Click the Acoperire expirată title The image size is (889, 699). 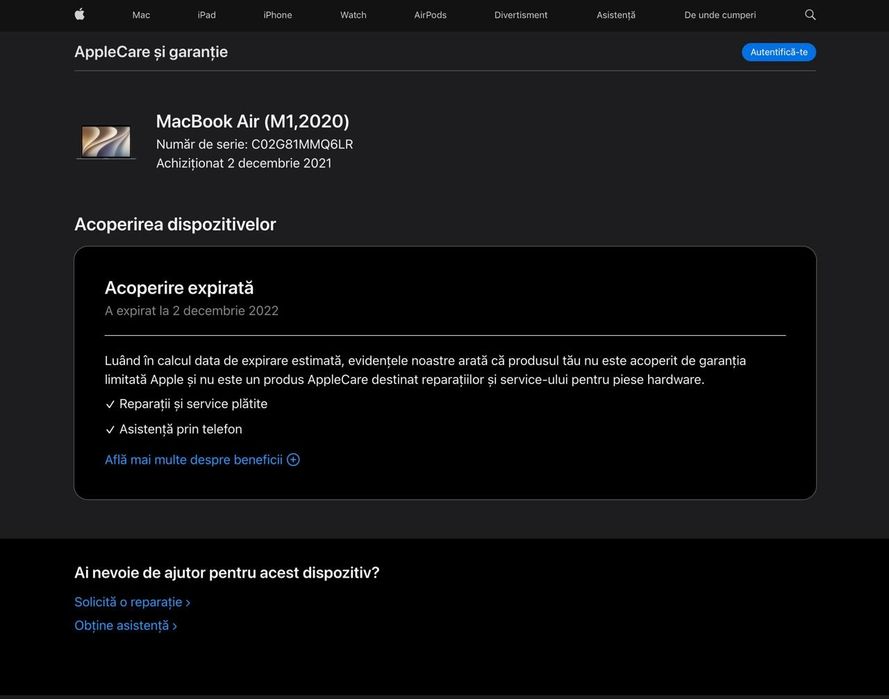click(179, 288)
